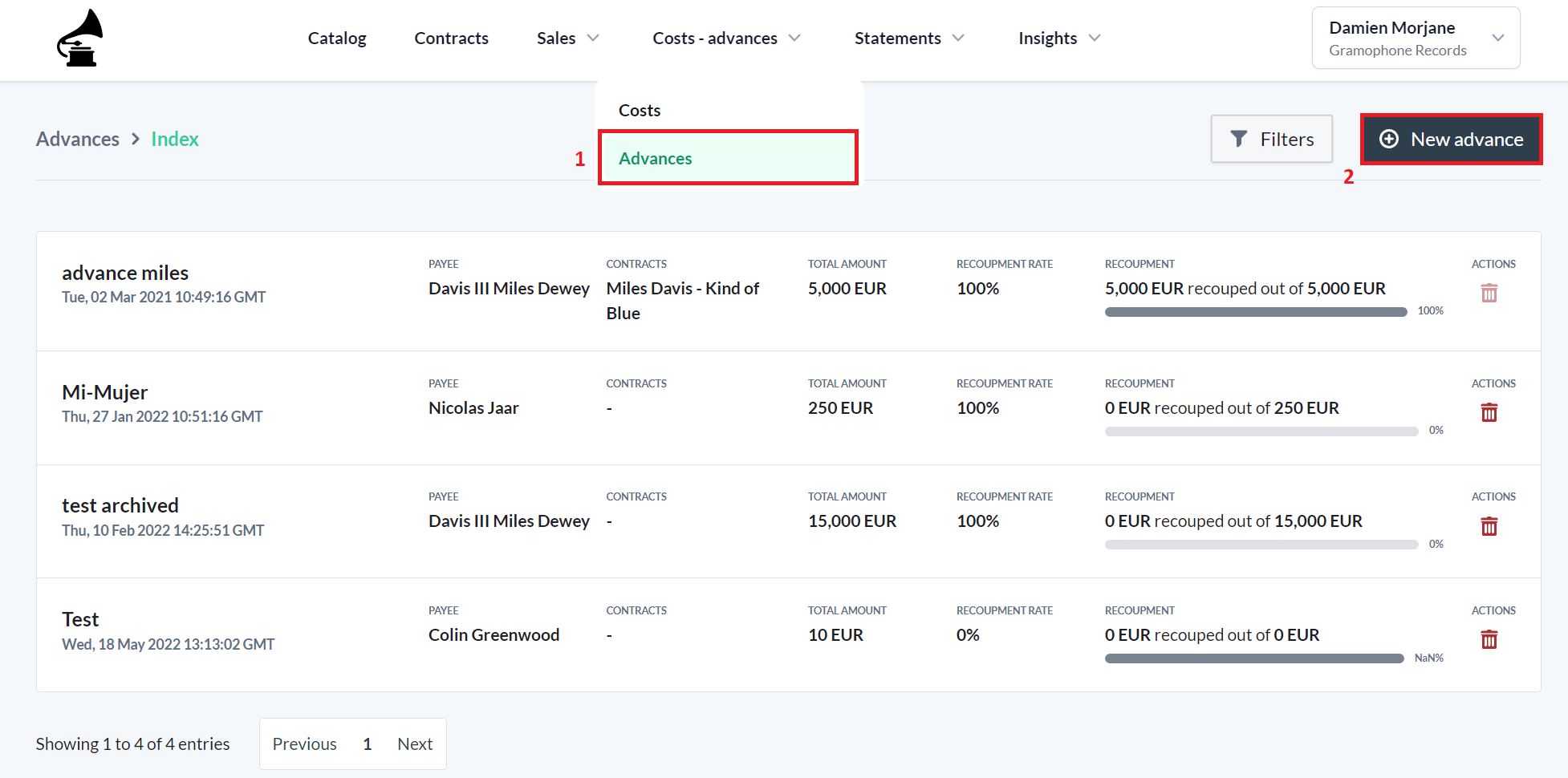1568x778 pixels.
Task: Select page 1 in pagination
Action: click(x=368, y=744)
